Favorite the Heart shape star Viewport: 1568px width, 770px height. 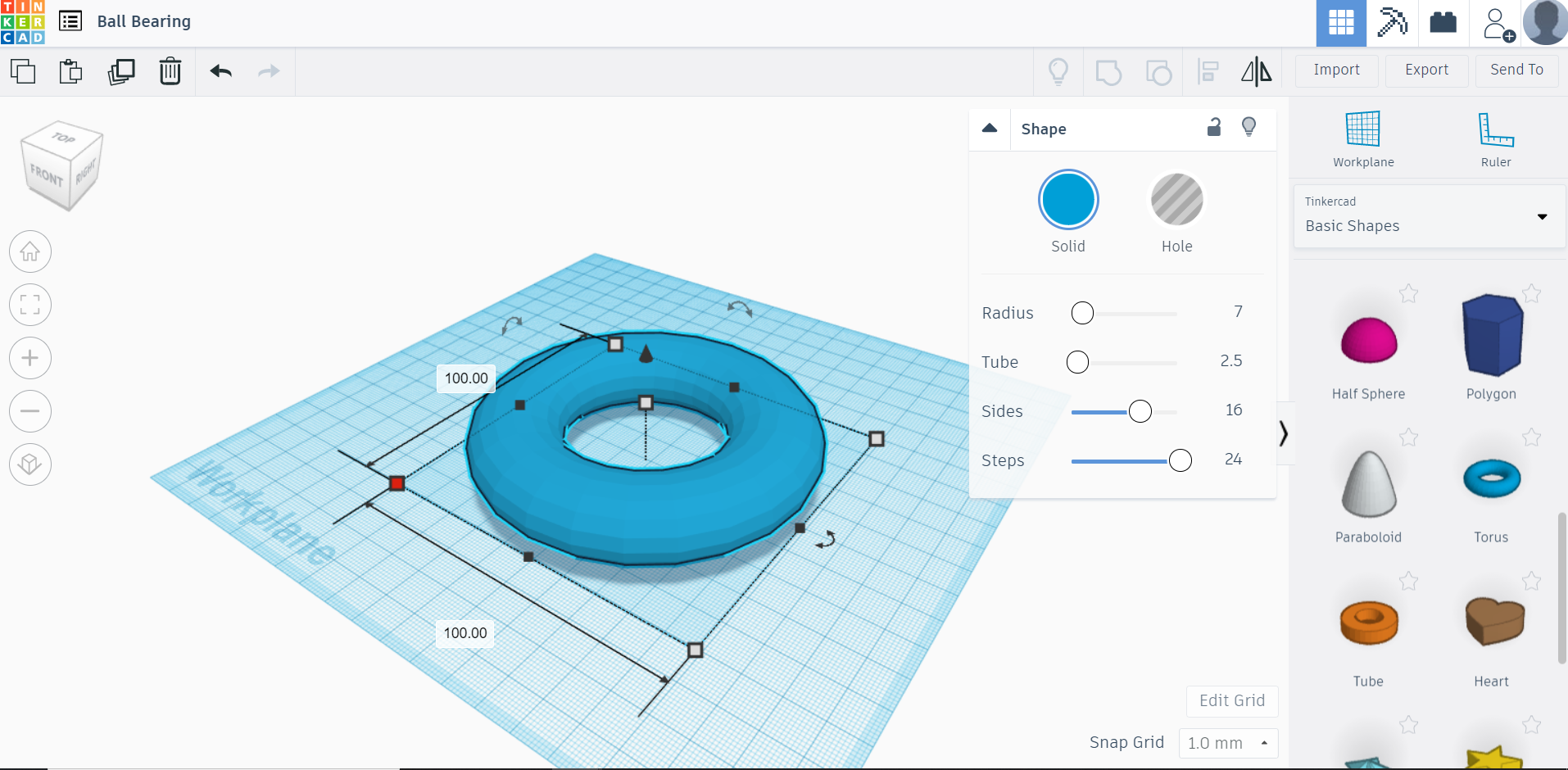1531,582
